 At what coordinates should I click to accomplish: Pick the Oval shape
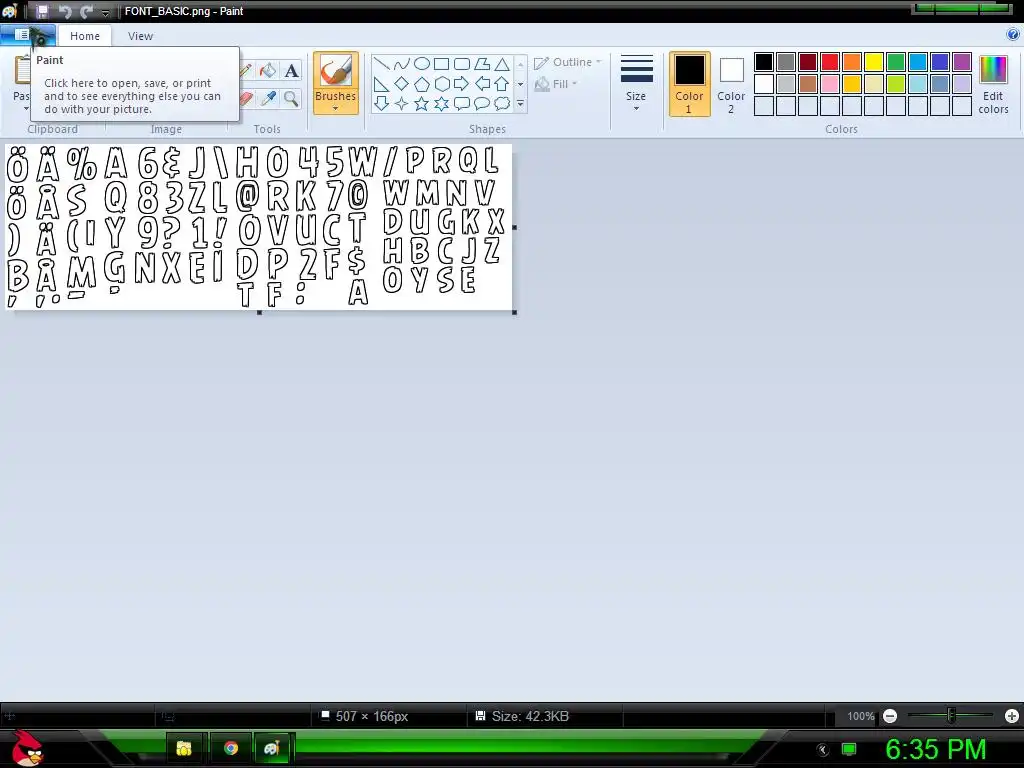[422, 63]
